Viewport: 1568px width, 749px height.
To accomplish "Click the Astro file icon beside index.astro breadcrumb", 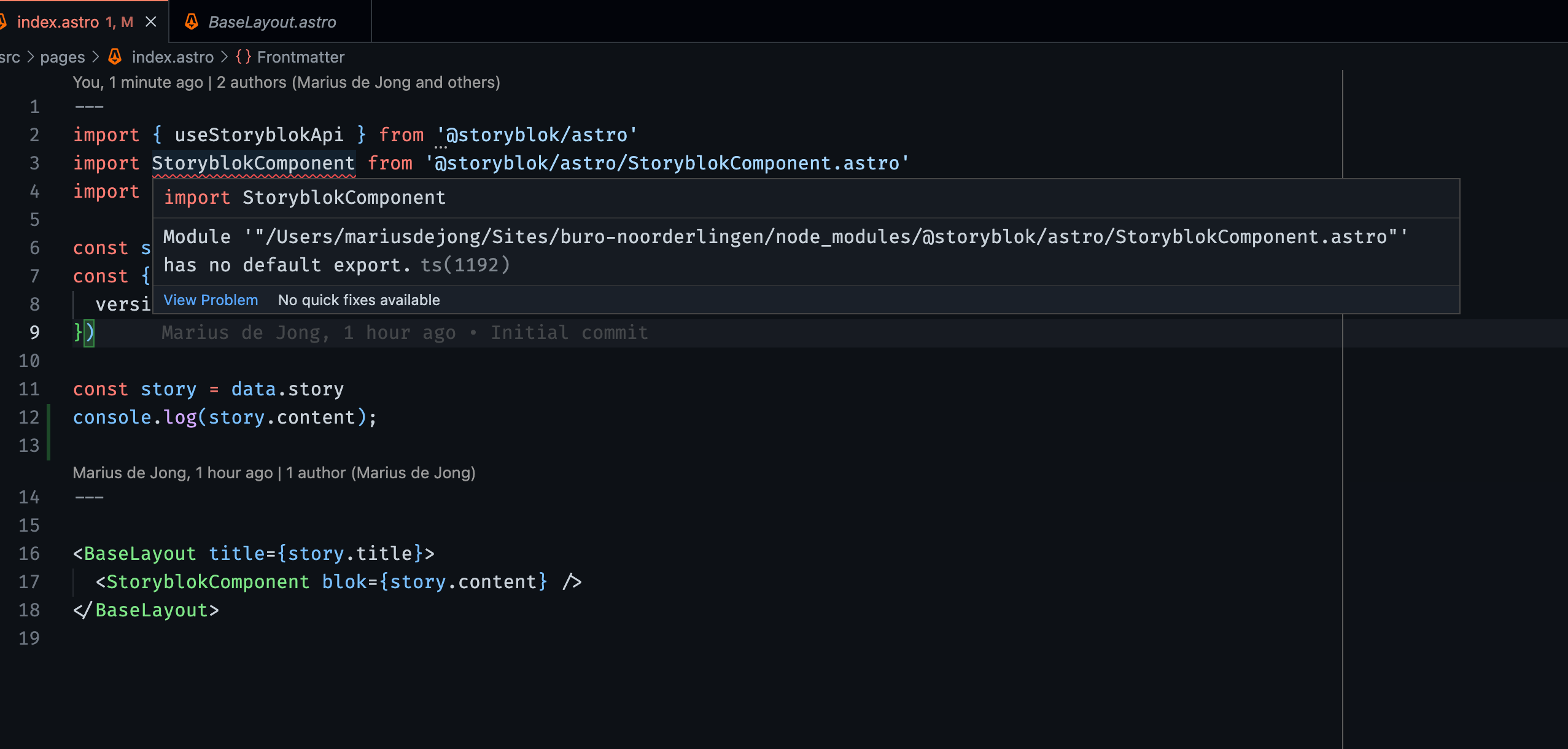I will coord(115,56).
